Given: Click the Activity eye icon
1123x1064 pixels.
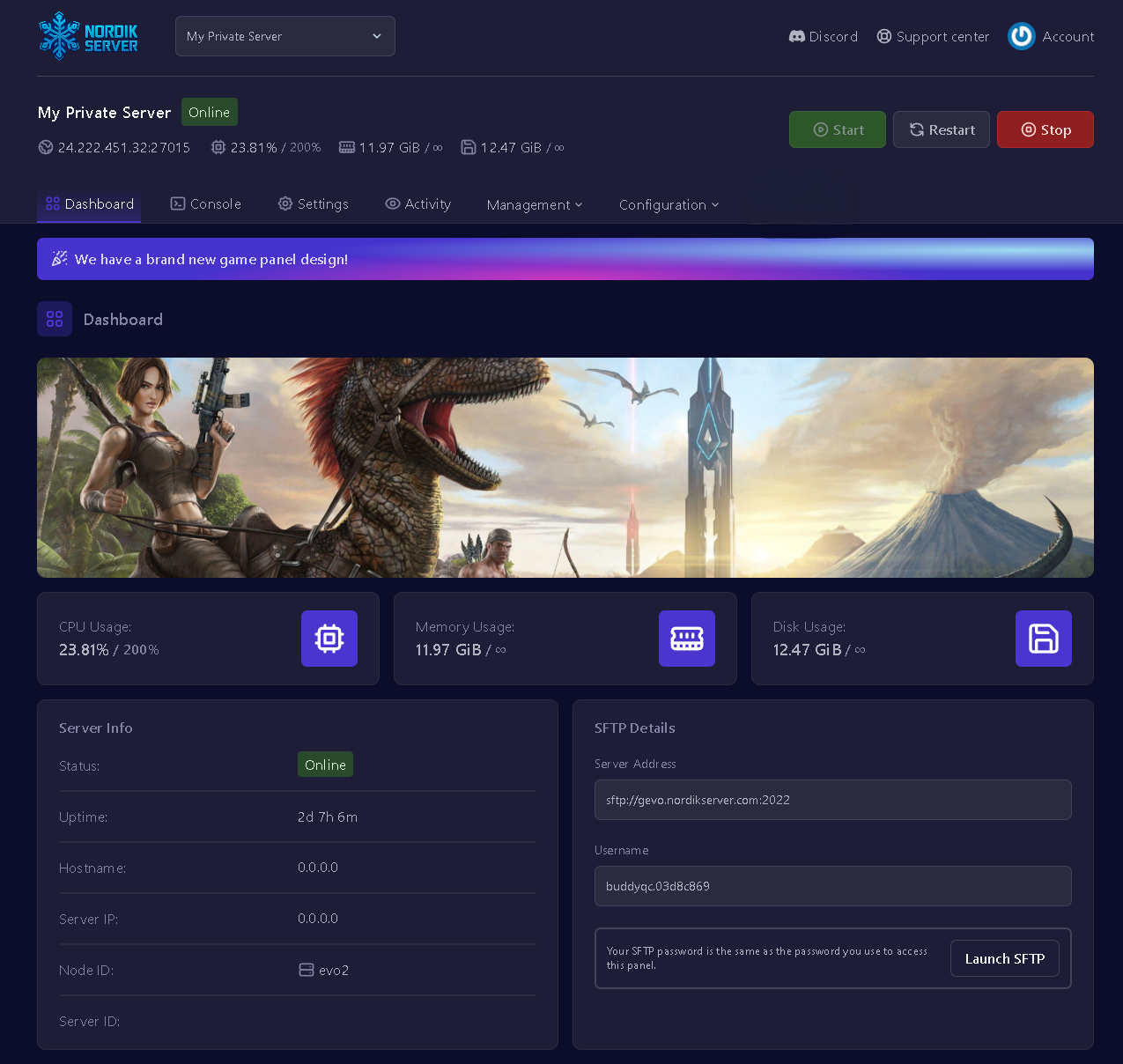Looking at the screenshot, I should point(393,203).
